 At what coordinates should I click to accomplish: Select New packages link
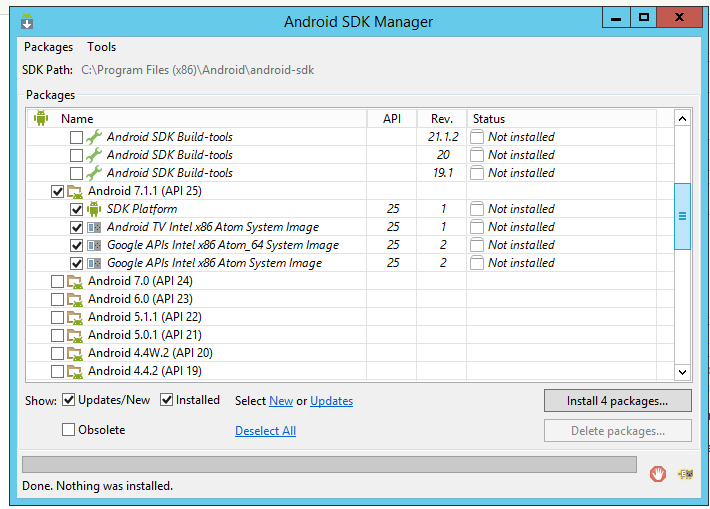click(x=281, y=401)
